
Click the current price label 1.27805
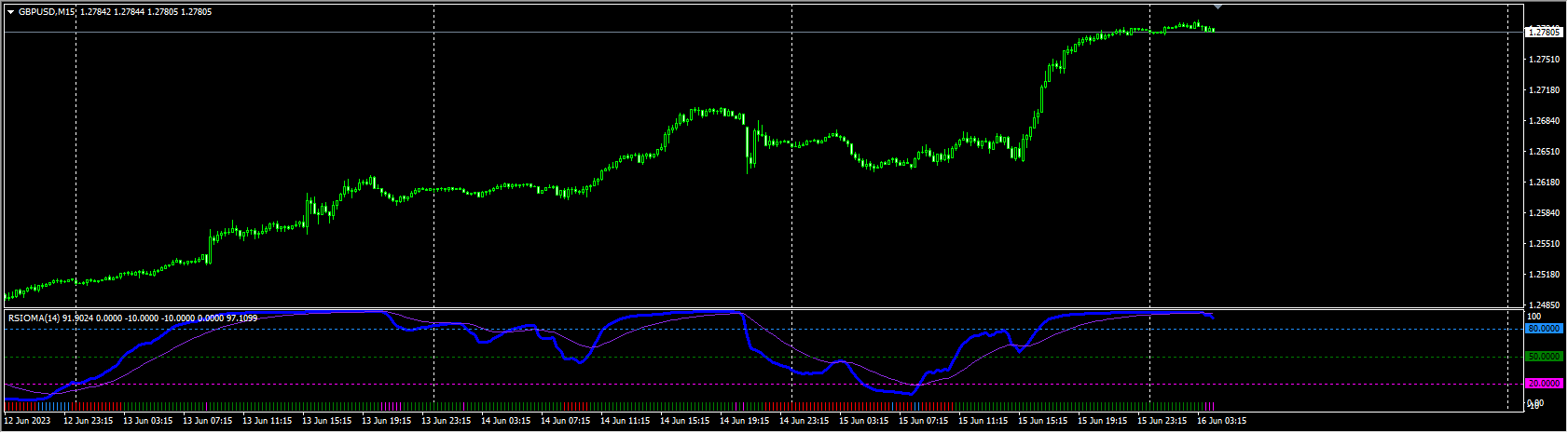coord(1544,33)
